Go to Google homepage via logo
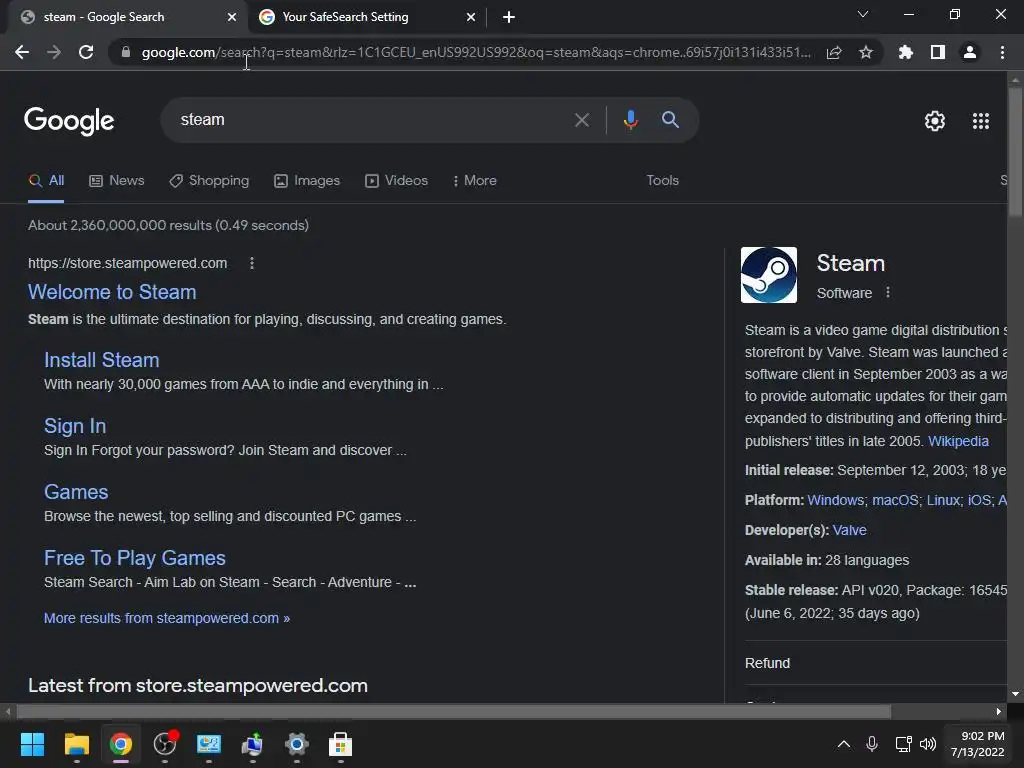This screenshot has height=768, width=1024. 69,121
